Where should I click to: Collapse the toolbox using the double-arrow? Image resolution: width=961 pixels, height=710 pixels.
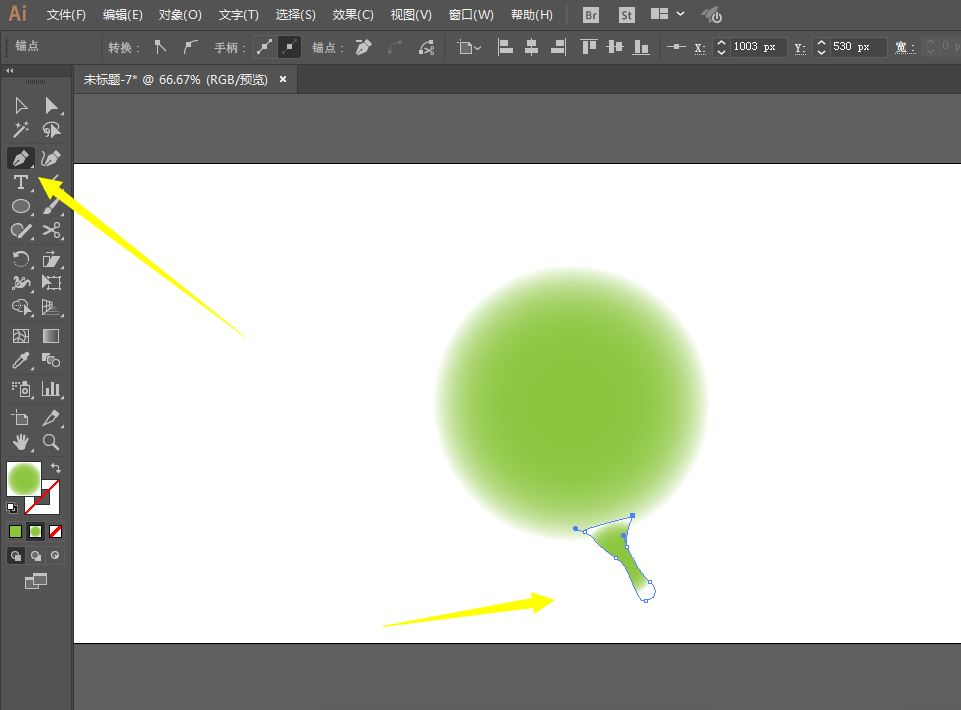click(10, 71)
